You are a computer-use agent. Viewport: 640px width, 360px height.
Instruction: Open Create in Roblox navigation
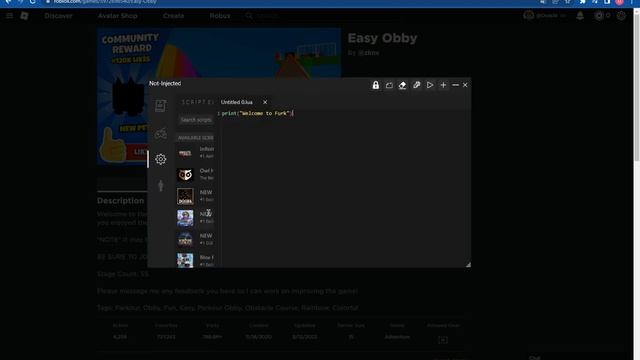click(x=173, y=16)
